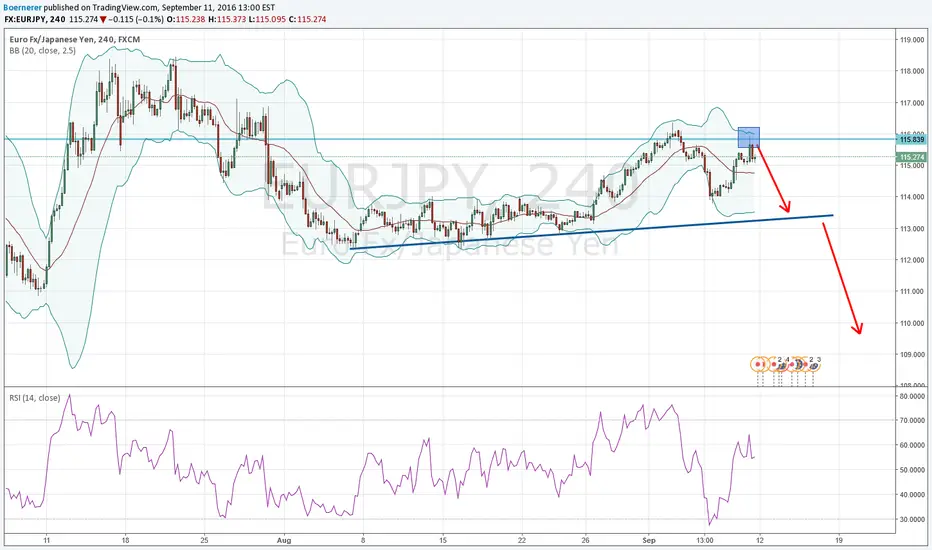Click the date 26 on the time axis
The height and width of the screenshot is (550, 932).
point(585,540)
